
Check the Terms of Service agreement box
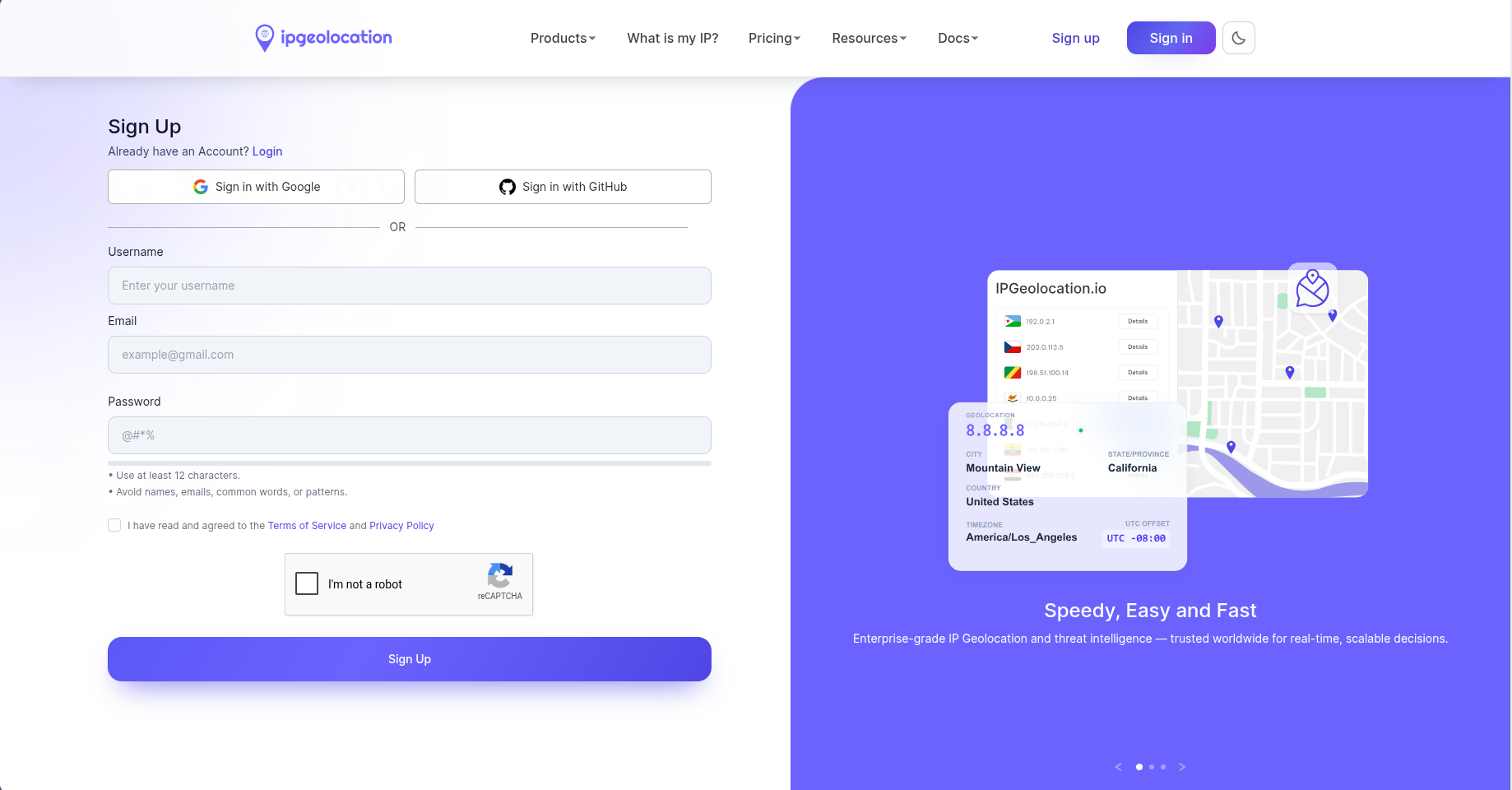114,525
